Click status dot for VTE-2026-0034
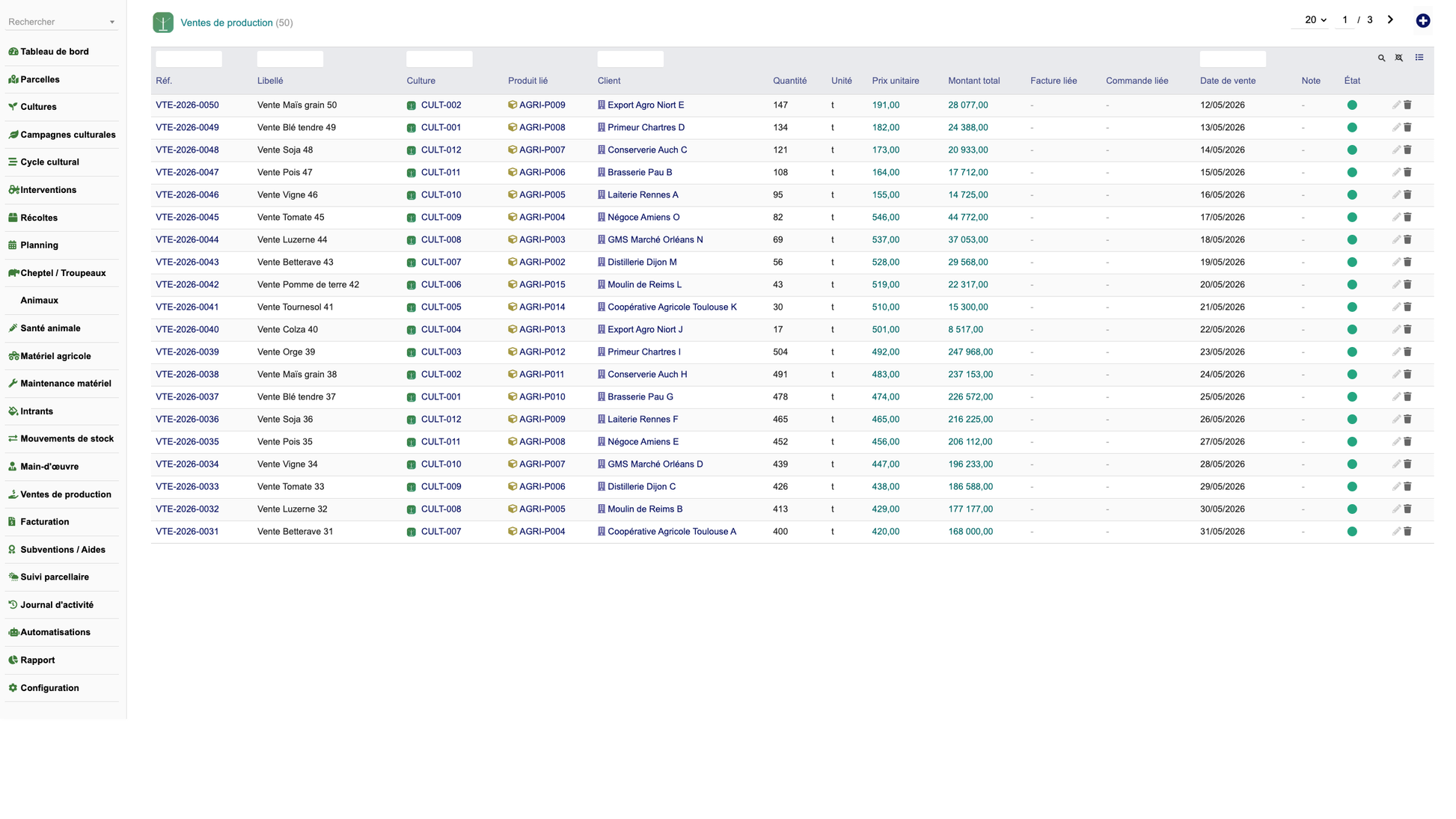 (1351, 464)
